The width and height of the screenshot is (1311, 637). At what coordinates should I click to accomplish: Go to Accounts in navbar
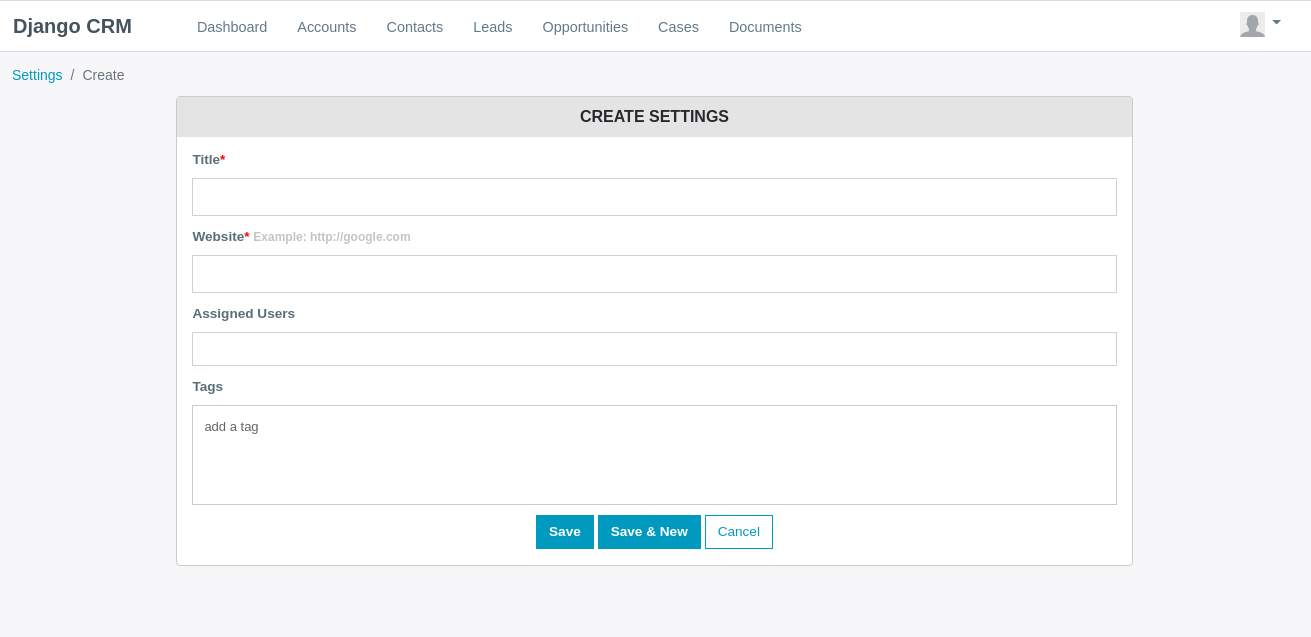(327, 27)
